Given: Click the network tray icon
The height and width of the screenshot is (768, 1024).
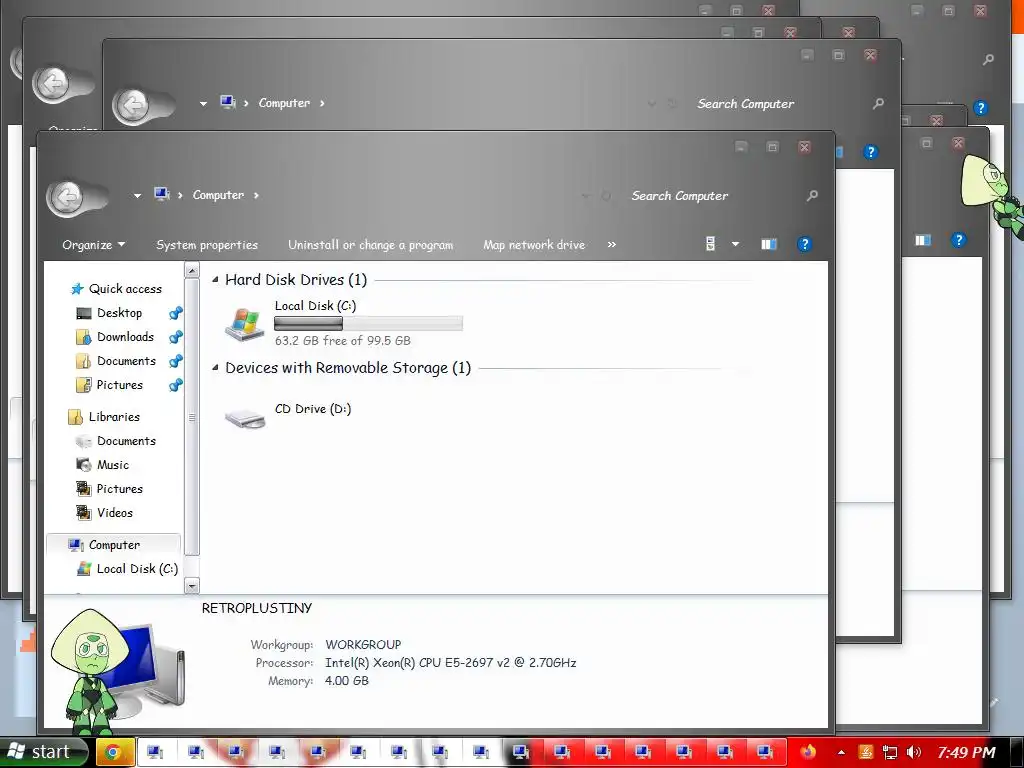Looking at the screenshot, I should click(x=889, y=752).
